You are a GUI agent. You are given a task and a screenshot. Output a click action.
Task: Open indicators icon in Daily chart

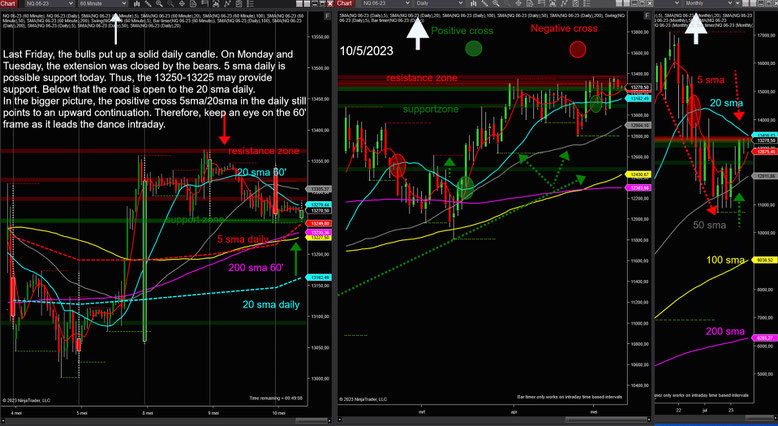564,3
